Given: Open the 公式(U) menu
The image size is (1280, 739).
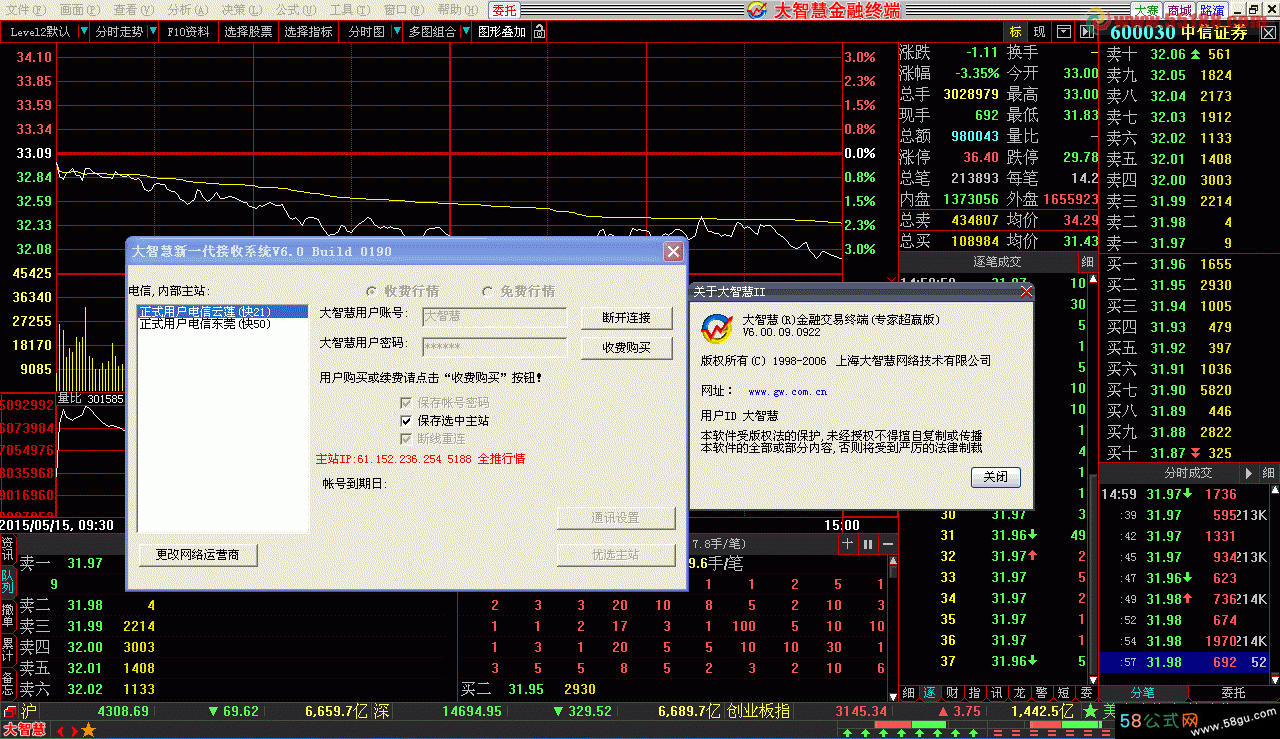Looking at the screenshot, I should pyautogui.click(x=295, y=10).
